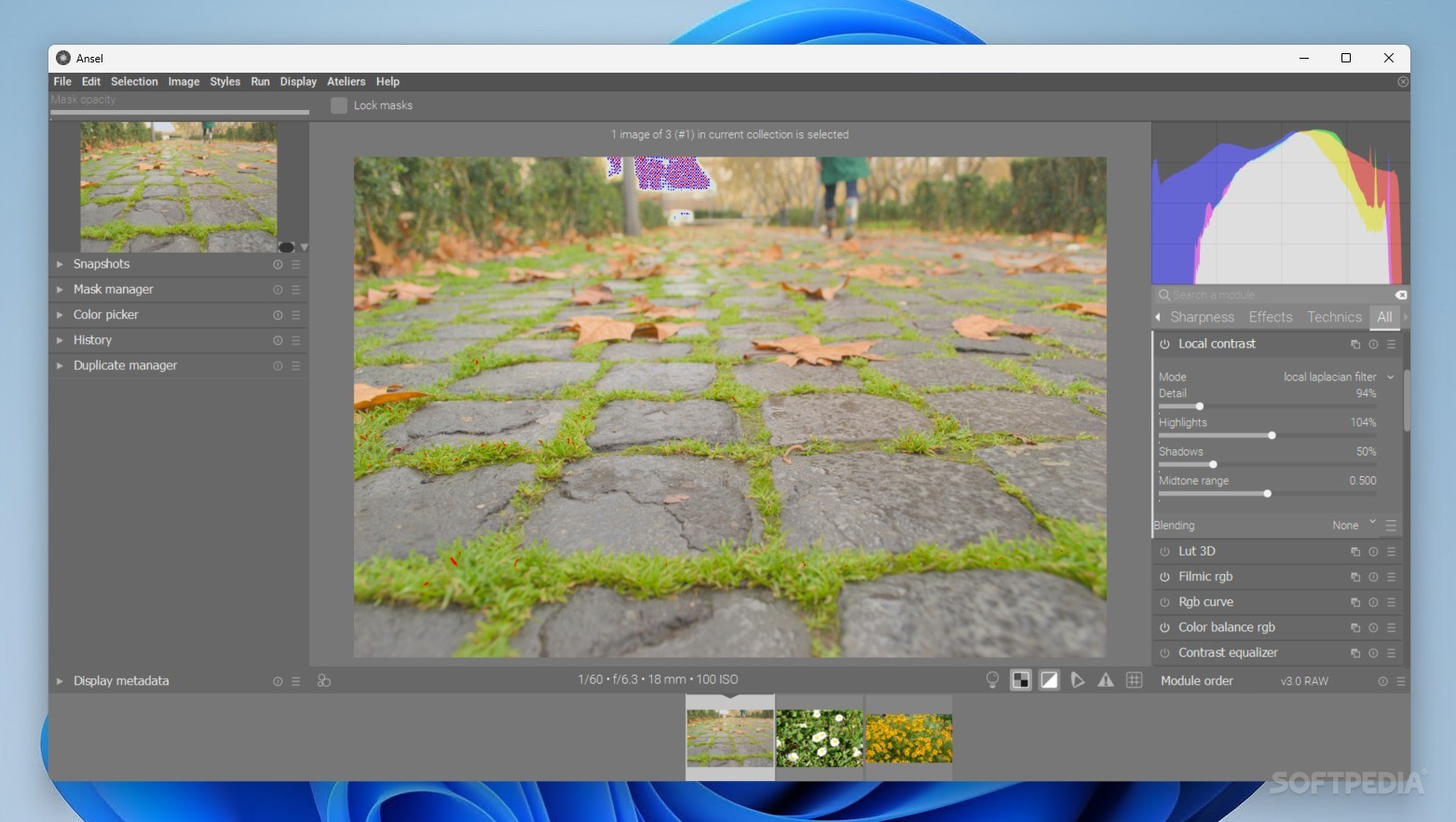This screenshot has height=822, width=1456.
Task: Toggle raw overexposed indicator
Action: (x=1021, y=680)
